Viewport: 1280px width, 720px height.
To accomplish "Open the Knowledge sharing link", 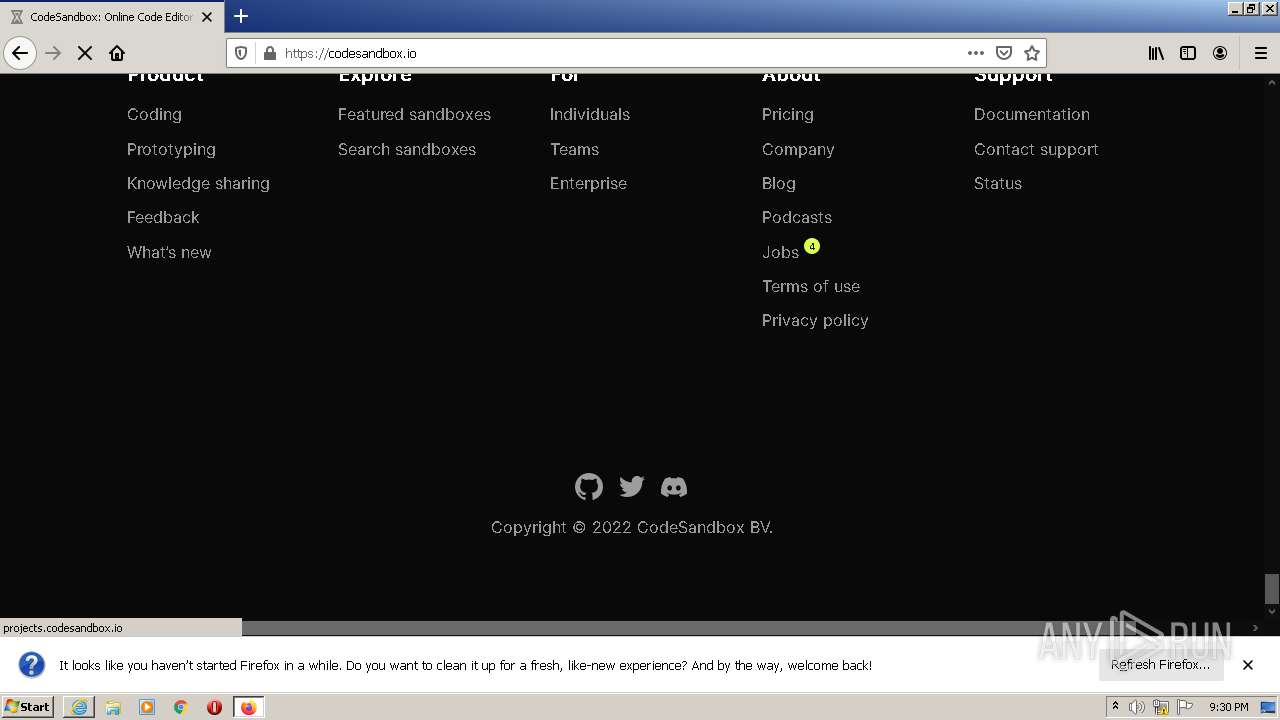I will (x=198, y=183).
